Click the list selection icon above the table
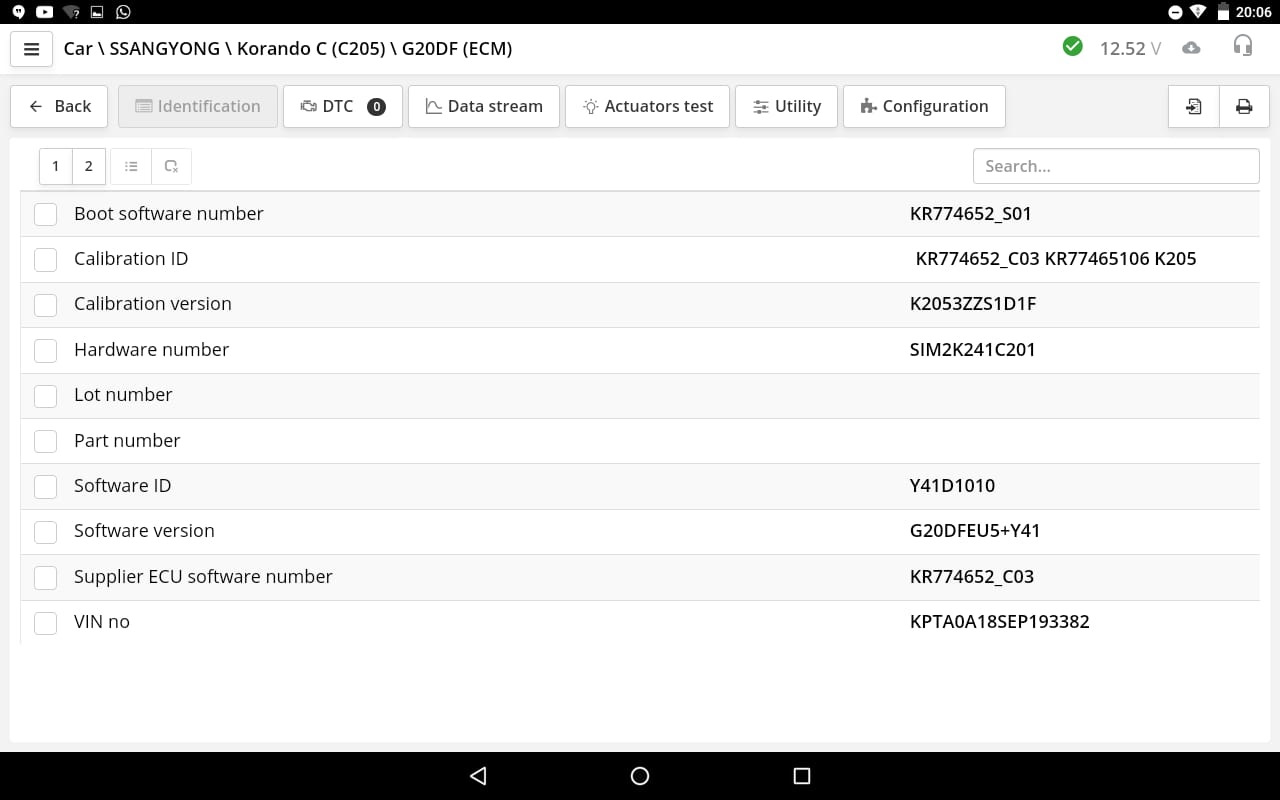 coord(130,166)
